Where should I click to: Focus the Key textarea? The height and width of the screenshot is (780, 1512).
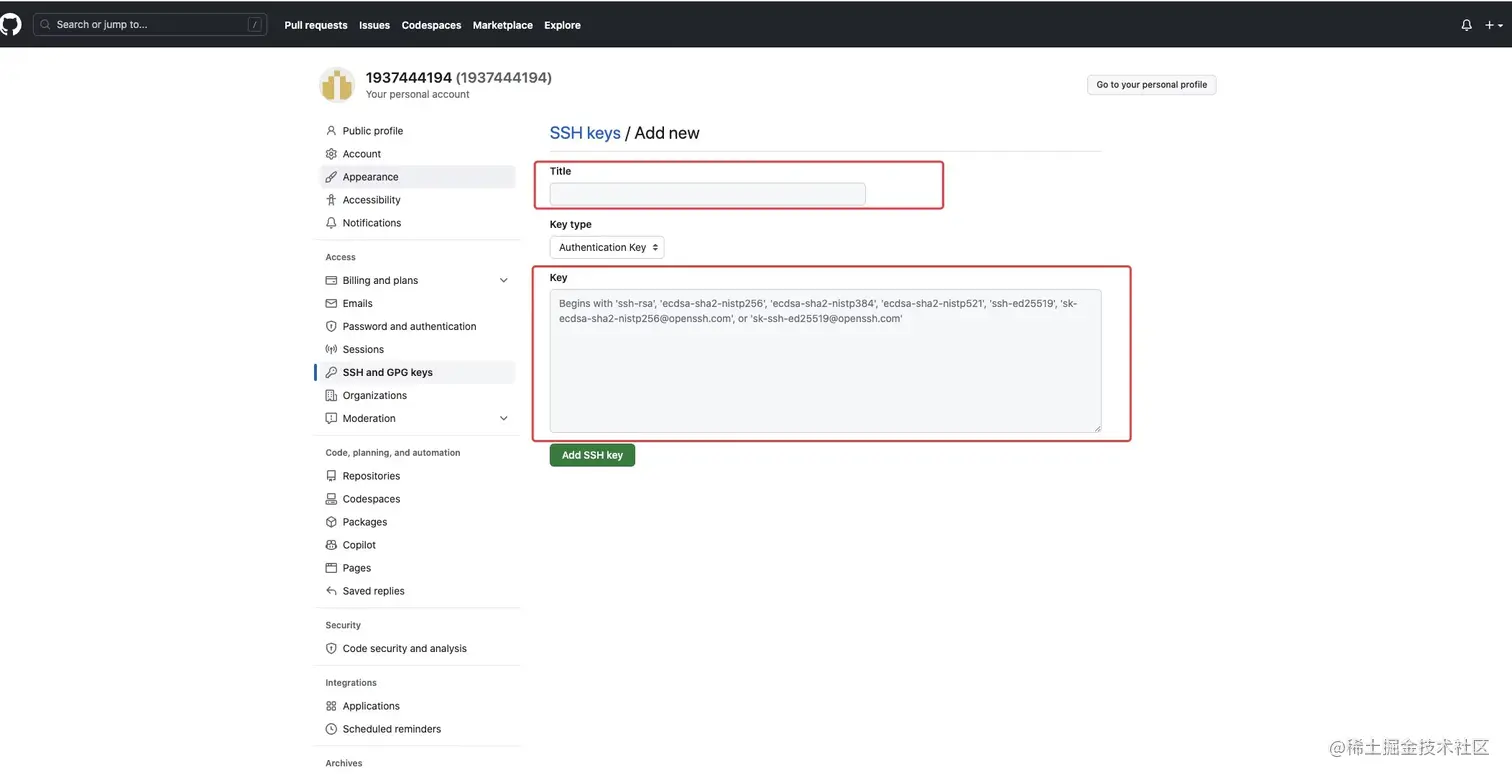pyautogui.click(x=825, y=361)
